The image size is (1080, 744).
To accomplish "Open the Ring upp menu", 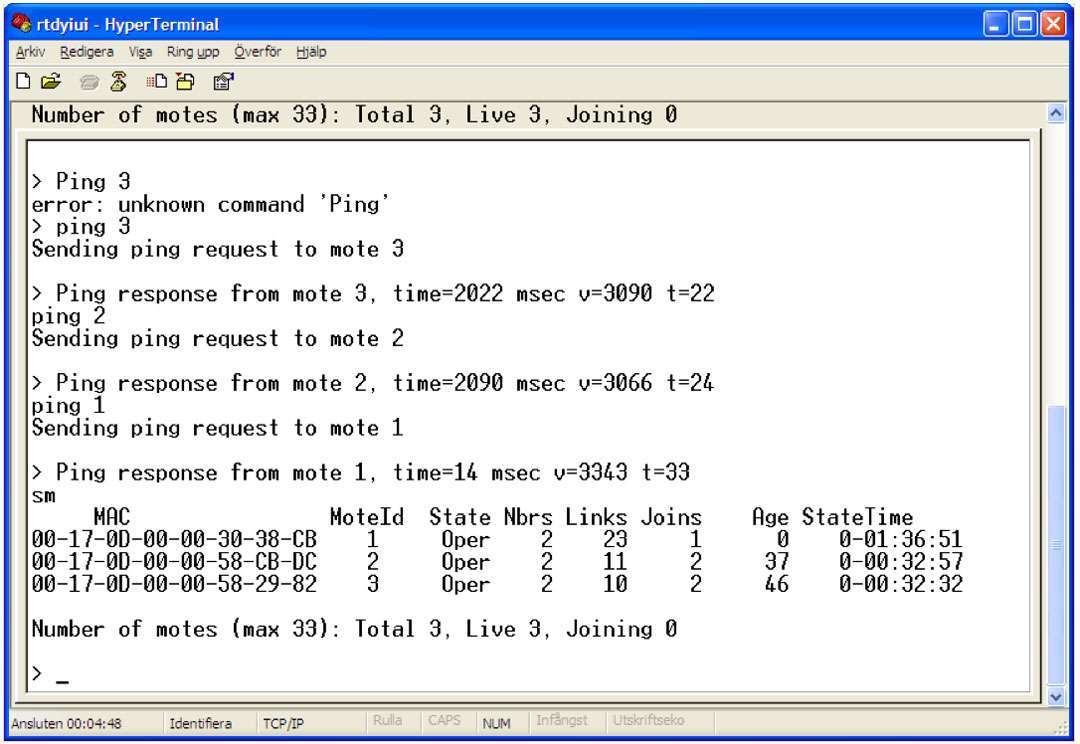I will [x=193, y=52].
